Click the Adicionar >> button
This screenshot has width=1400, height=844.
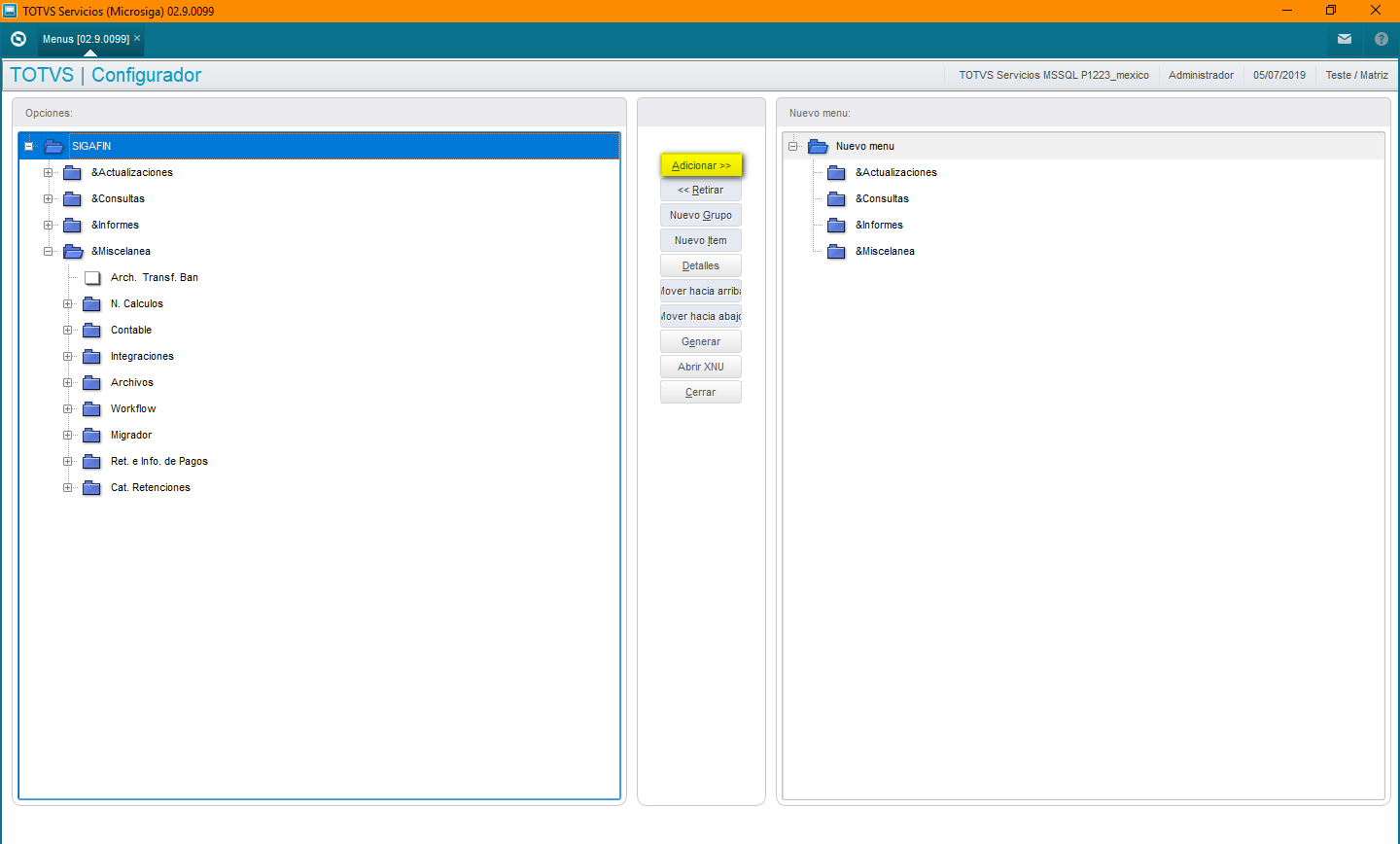(x=701, y=165)
